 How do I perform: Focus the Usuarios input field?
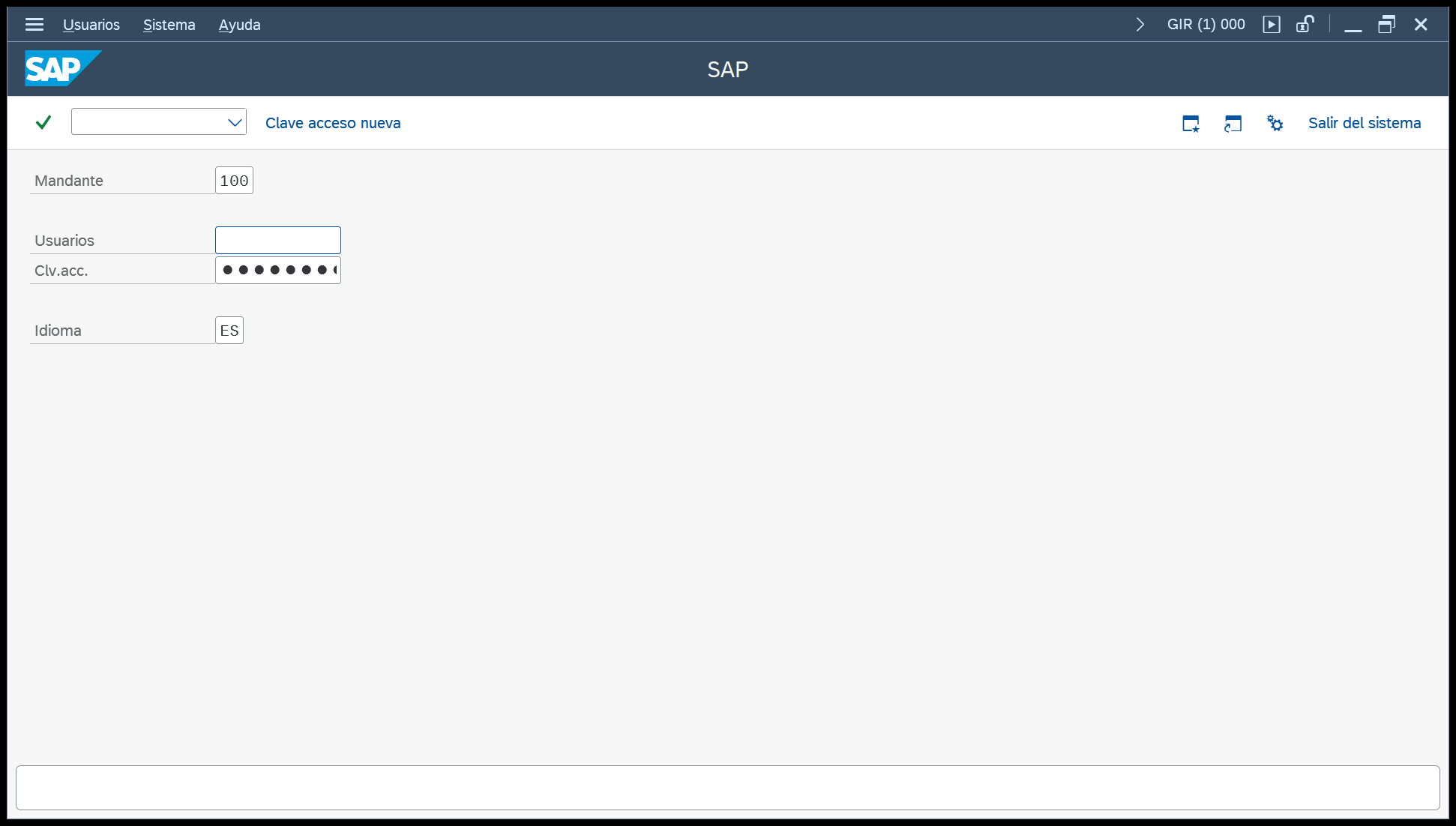(278, 240)
